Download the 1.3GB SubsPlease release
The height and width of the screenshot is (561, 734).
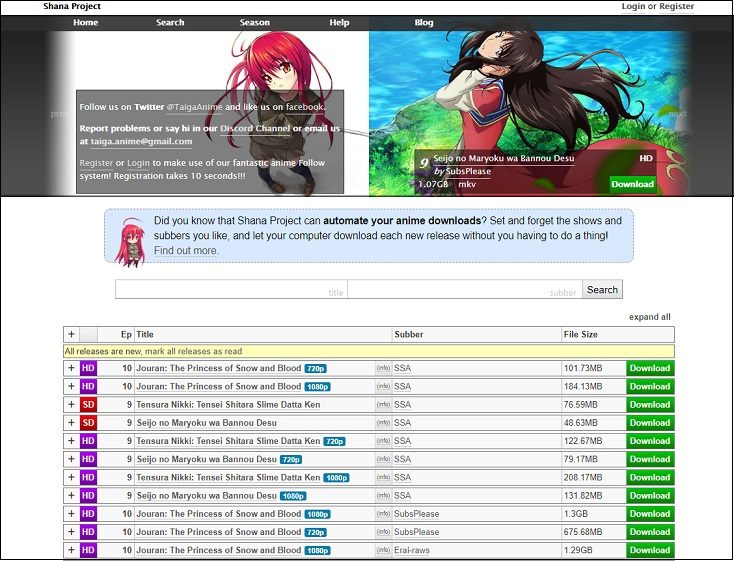[x=650, y=514]
